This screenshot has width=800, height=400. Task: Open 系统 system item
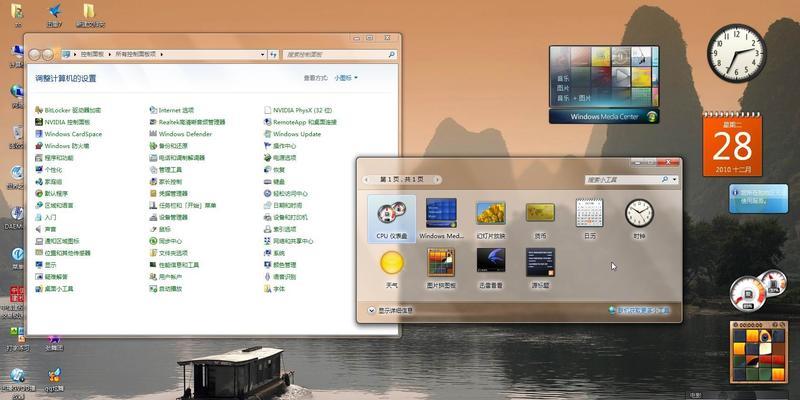coord(274,253)
